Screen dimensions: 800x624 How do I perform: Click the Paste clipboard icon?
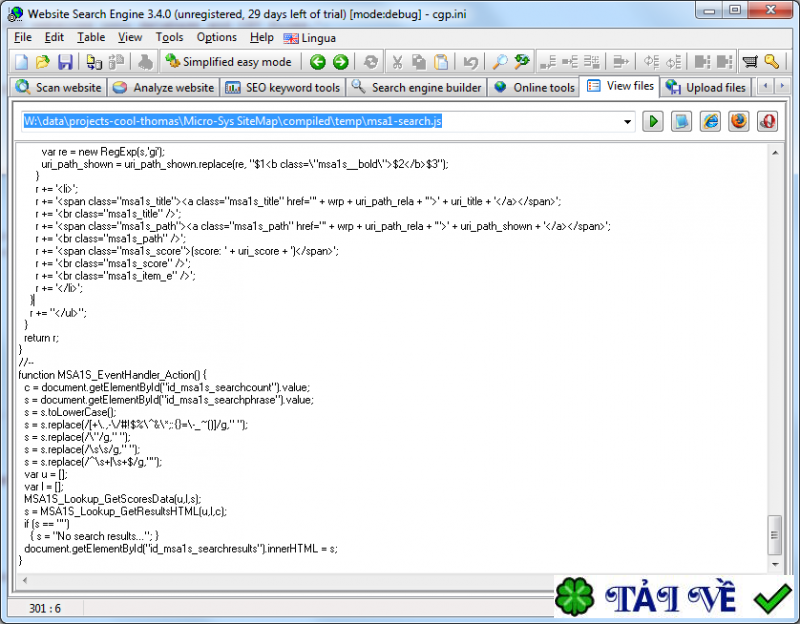tap(441, 62)
